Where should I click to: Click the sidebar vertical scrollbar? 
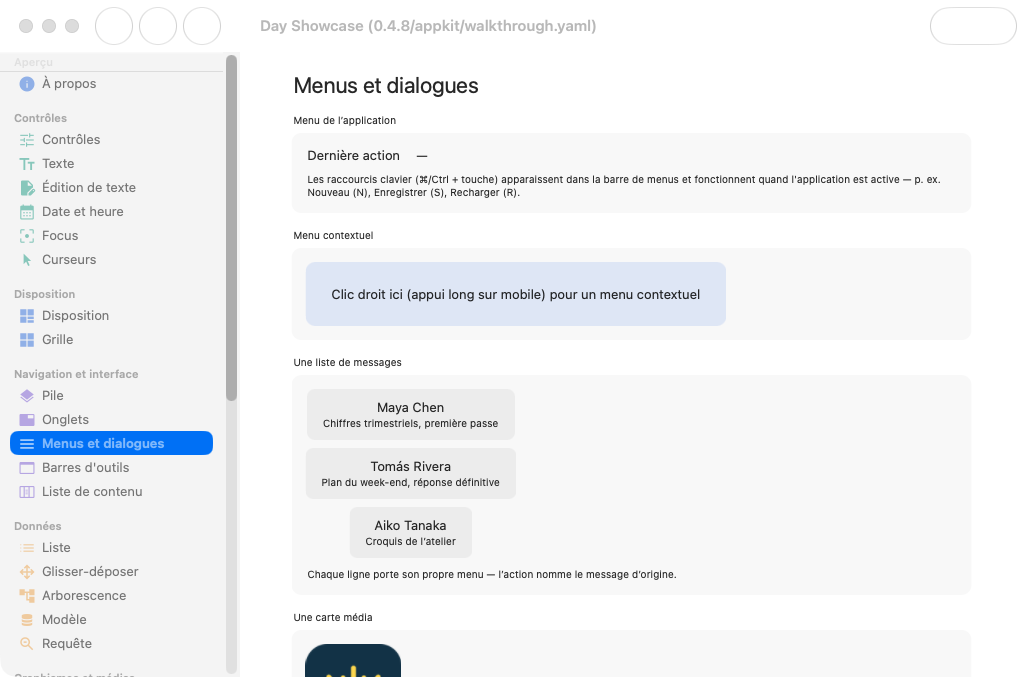point(231,228)
